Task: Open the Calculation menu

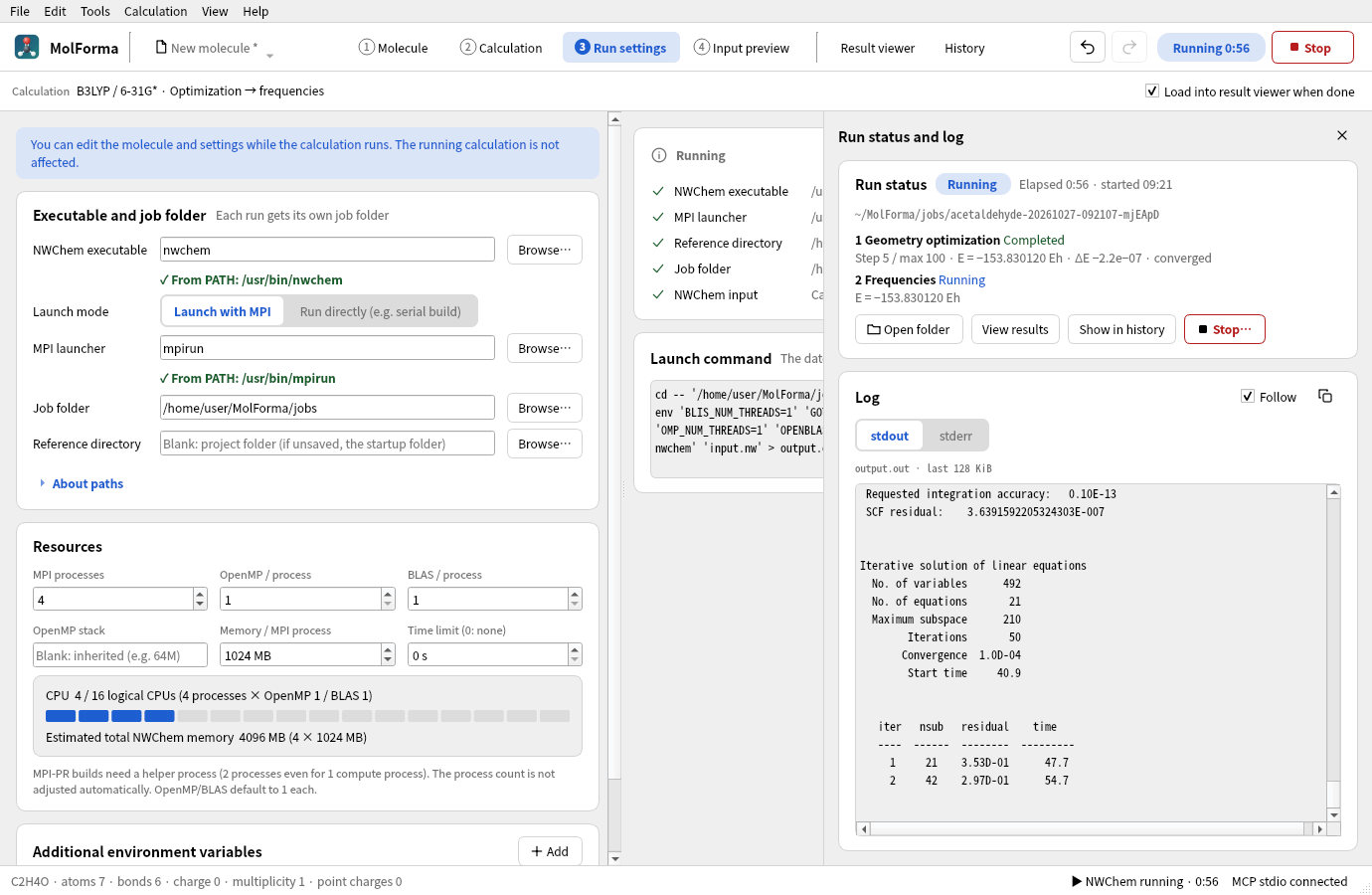Action: (155, 11)
